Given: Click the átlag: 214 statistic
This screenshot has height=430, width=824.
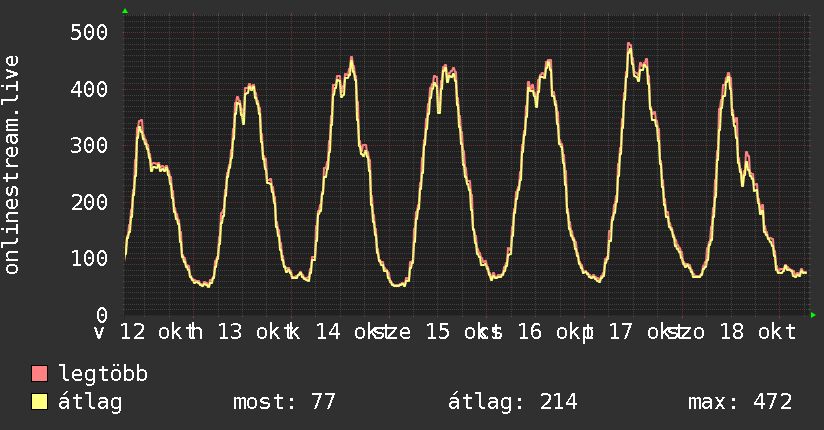Looking at the screenshot, I should click(512, 402).
